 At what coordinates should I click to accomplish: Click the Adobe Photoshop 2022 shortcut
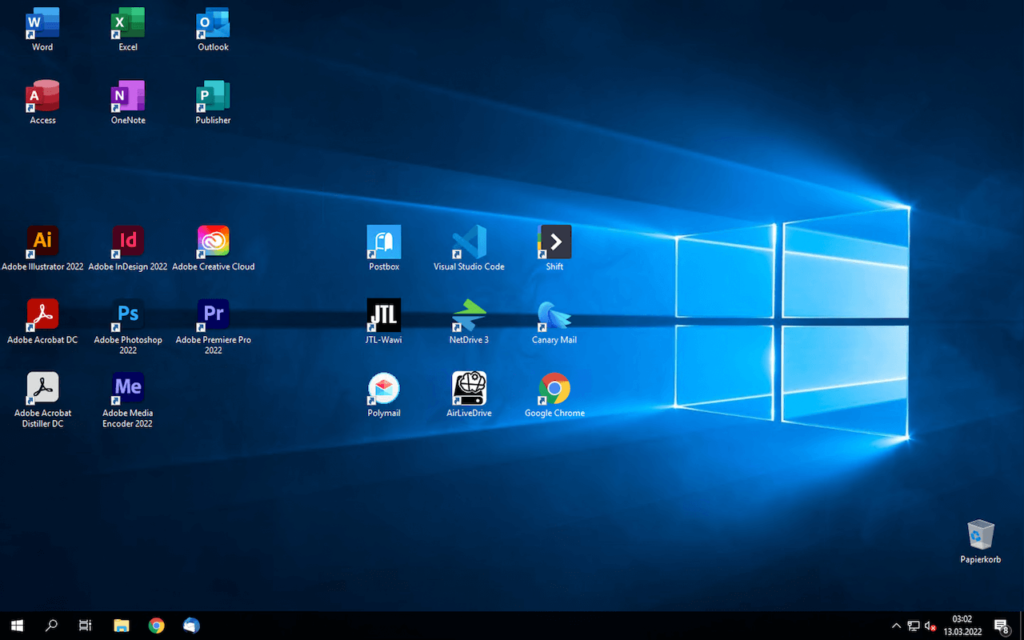point(128,327)
